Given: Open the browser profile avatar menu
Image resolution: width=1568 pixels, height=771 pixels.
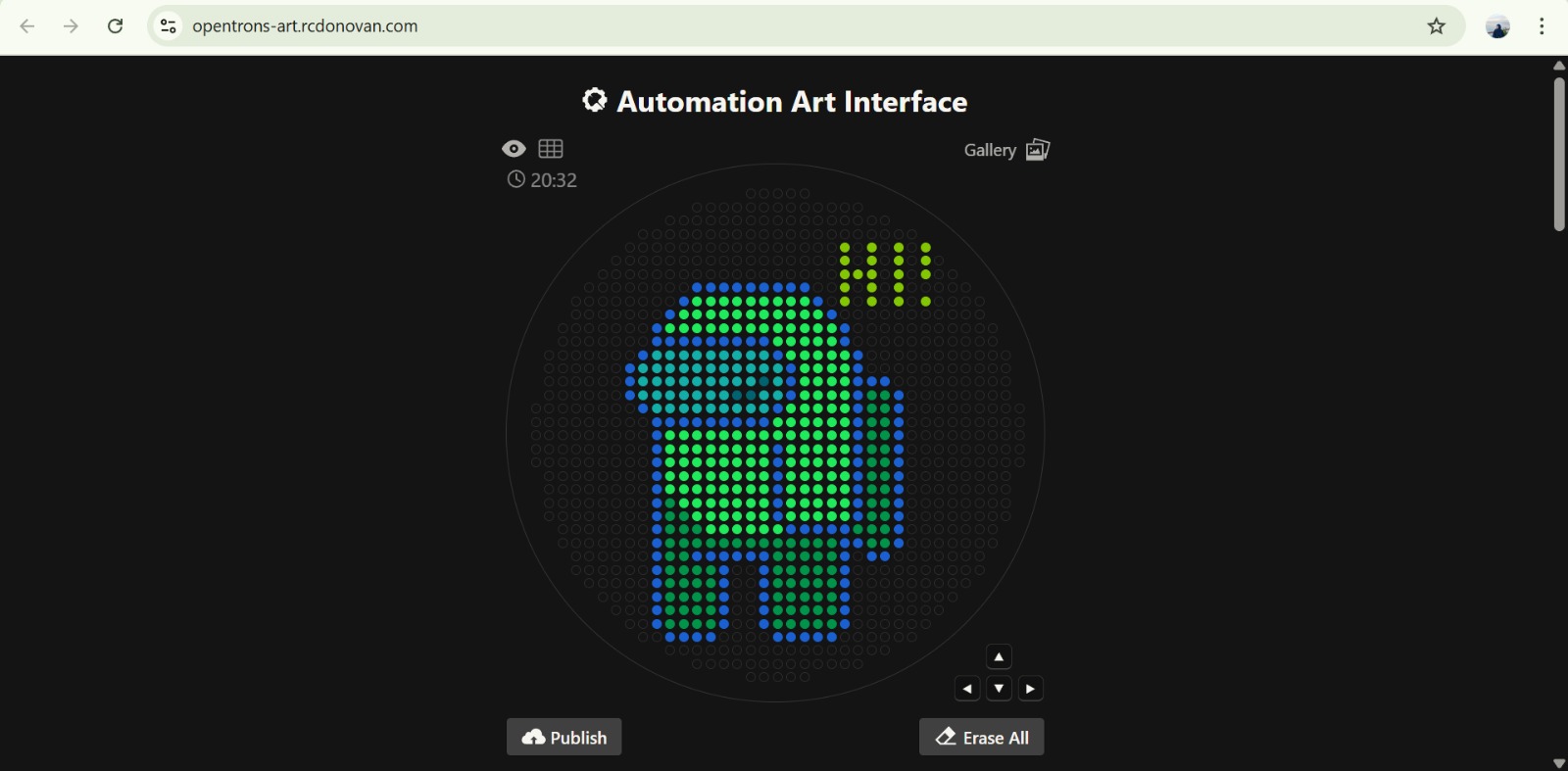Looking at the screenshot, I should [x=1497, y=26].
